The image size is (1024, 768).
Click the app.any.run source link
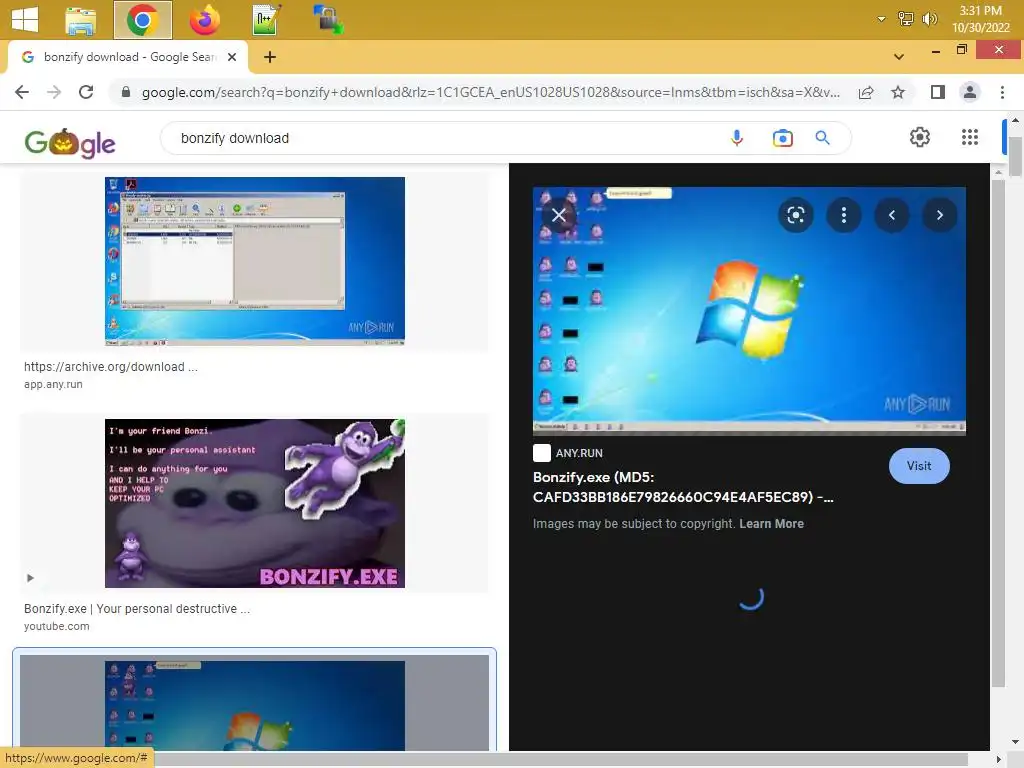(x=53, y=384)
